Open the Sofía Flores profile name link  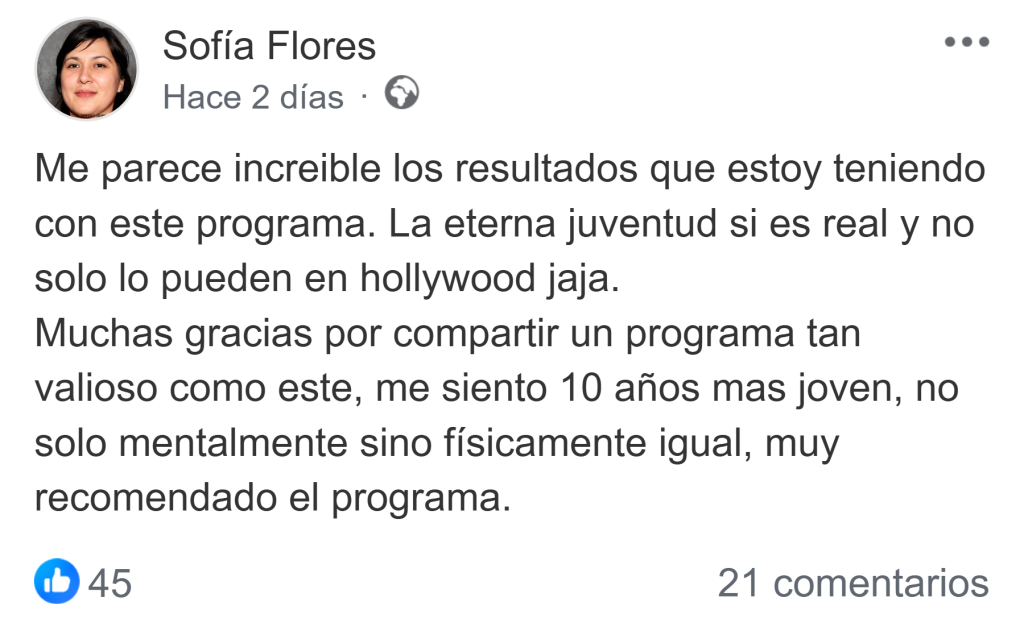(x=269, y=46)
